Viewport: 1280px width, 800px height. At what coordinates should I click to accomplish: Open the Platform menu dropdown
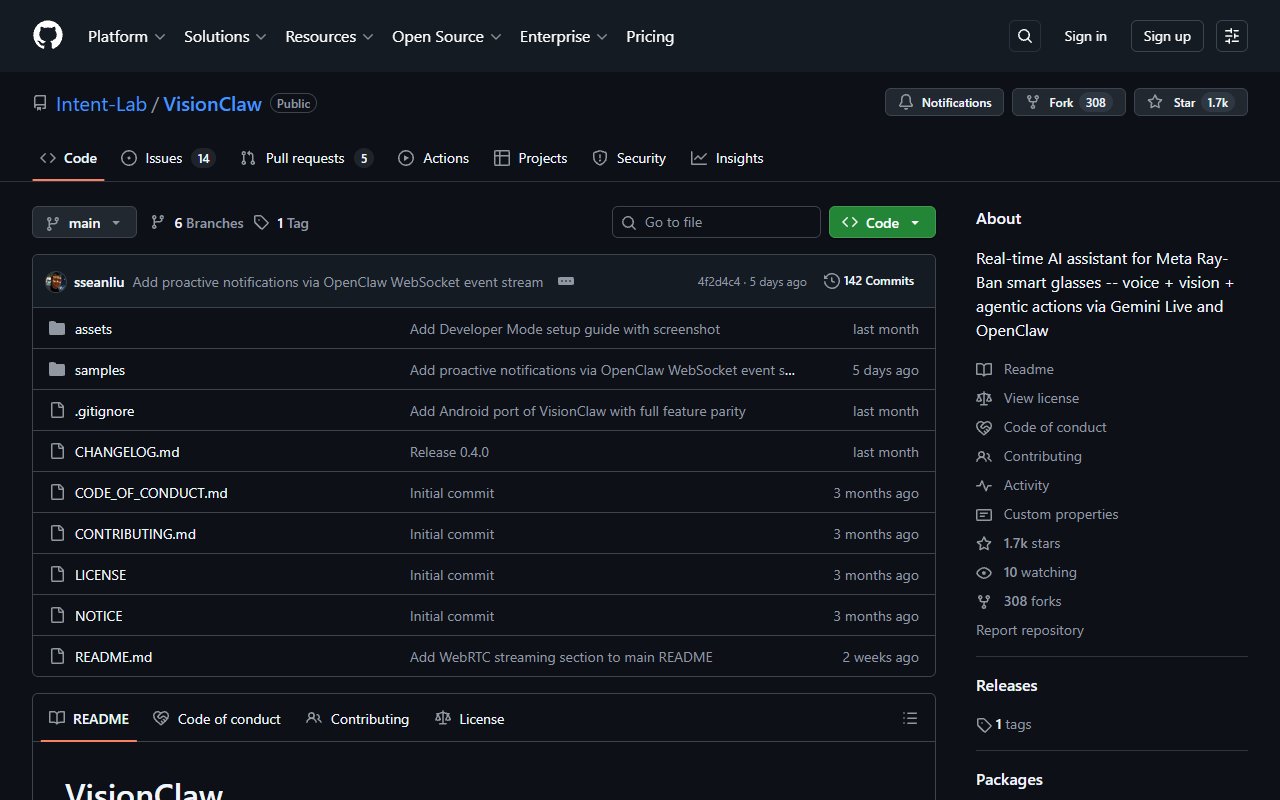125,36
